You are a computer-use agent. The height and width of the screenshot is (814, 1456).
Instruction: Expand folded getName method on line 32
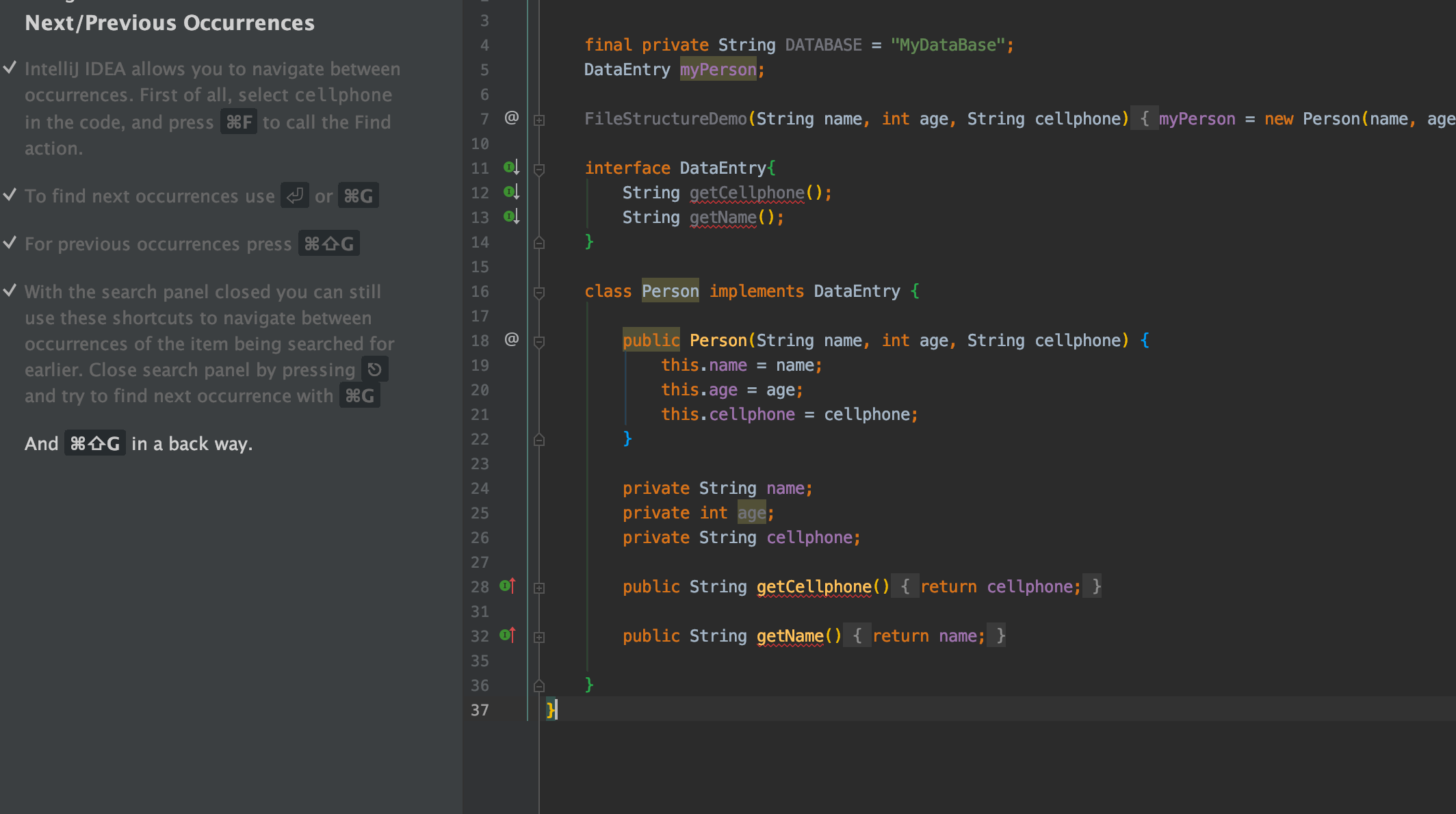(x=539, y=638)
